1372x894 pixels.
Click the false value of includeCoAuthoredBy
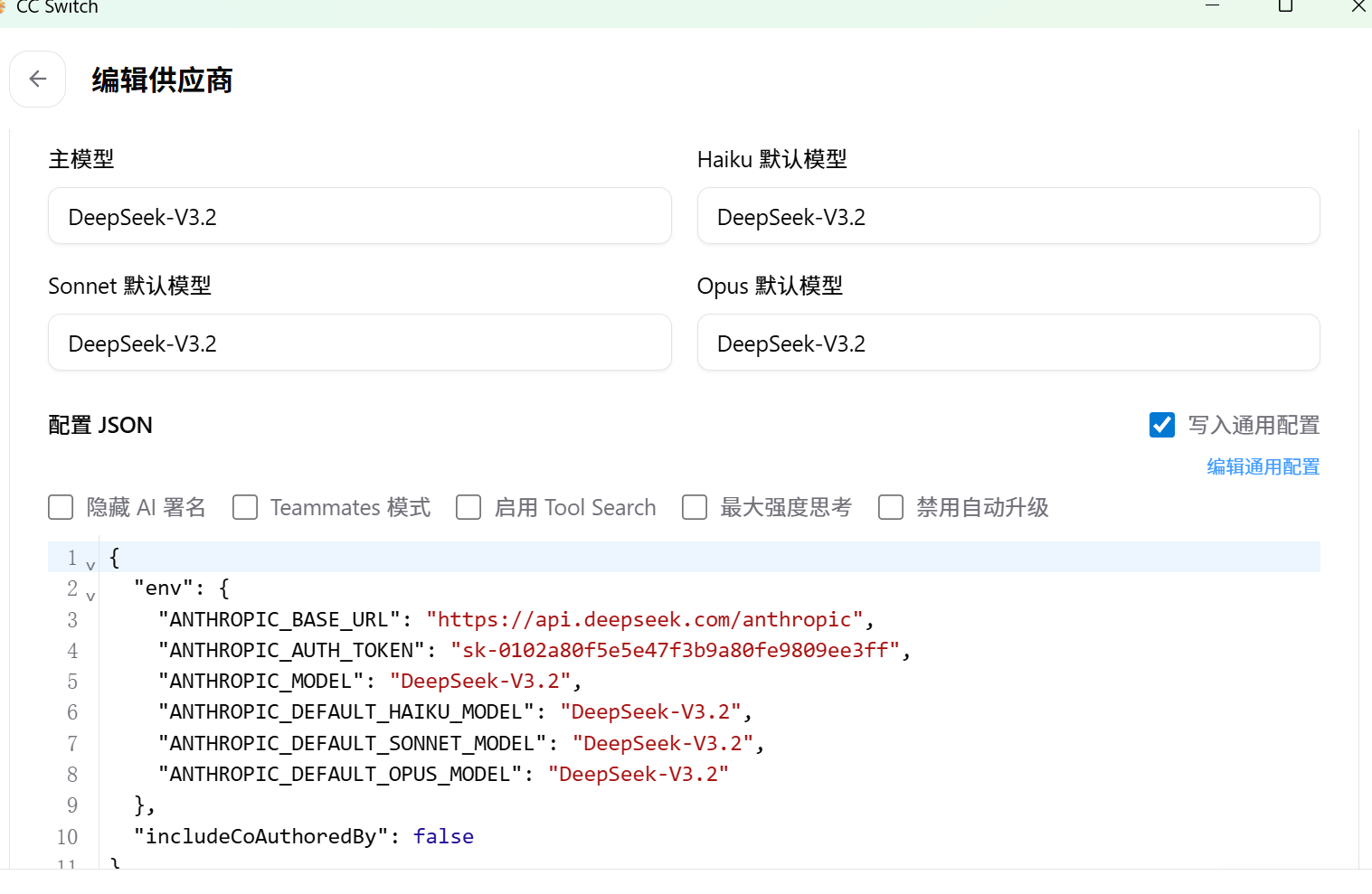443,836
